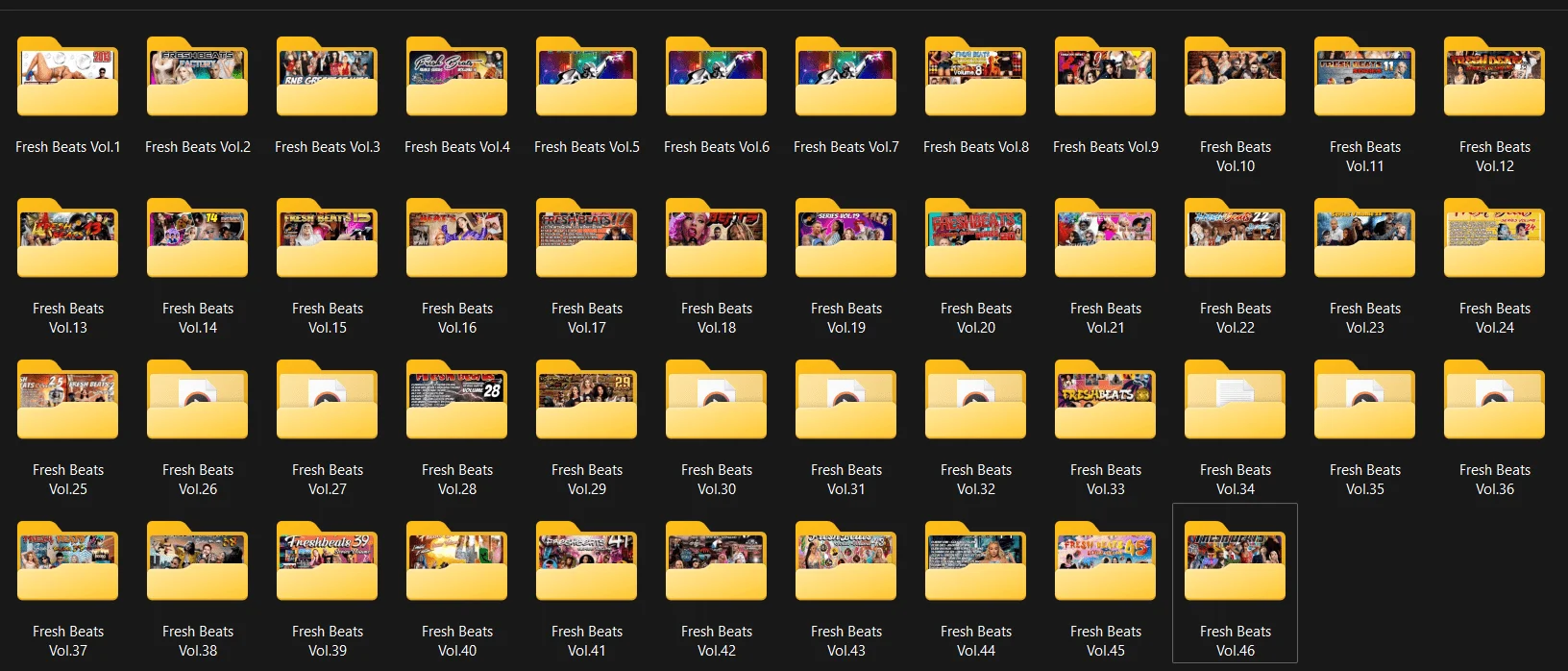The image size is (1568, 671).
Task: Select the Fresh Beats Vol.6 folder icon
Action: [717, 77]
